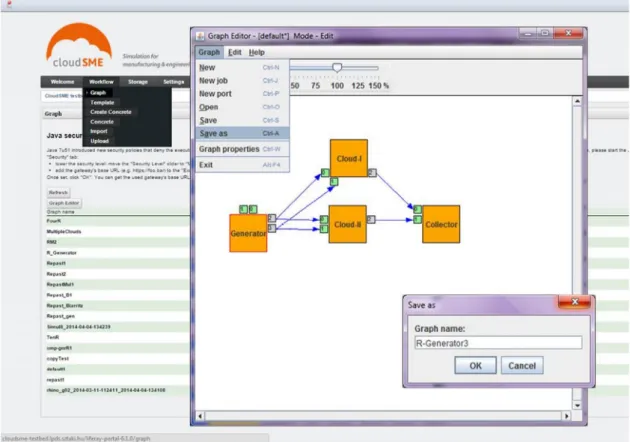
Task: Click the Graph name input field
Action: [x=498, y=343]
